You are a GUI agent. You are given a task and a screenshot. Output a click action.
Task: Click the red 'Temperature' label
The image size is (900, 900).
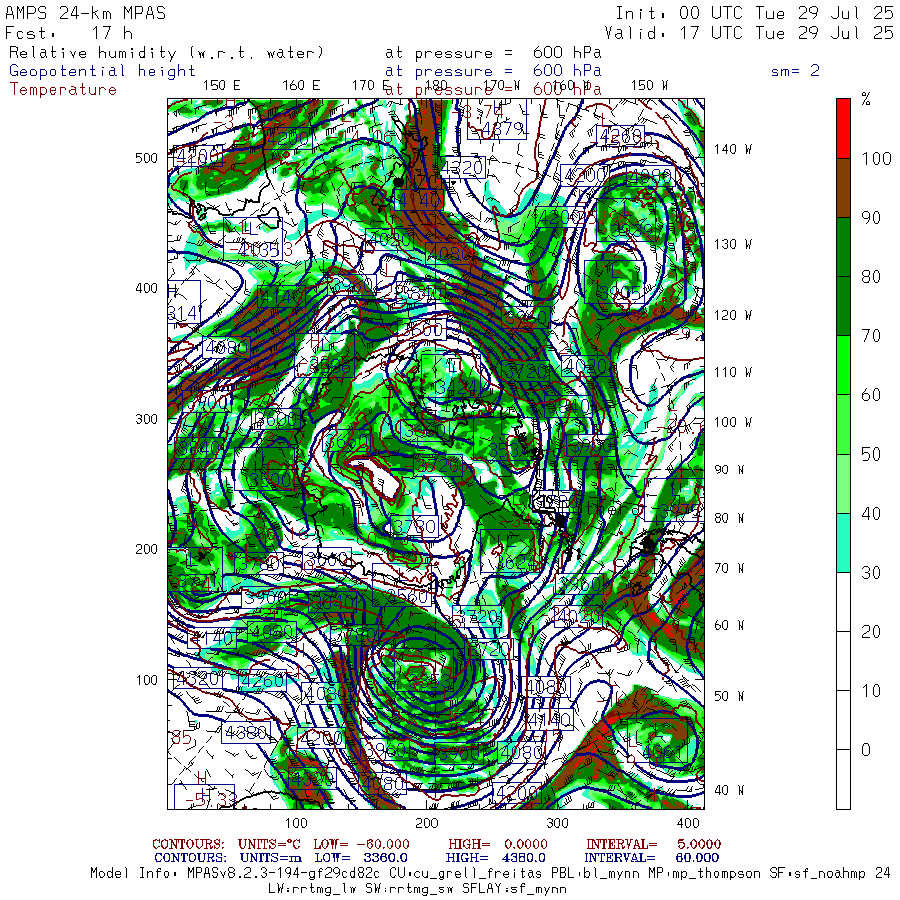tap(63, 90)
